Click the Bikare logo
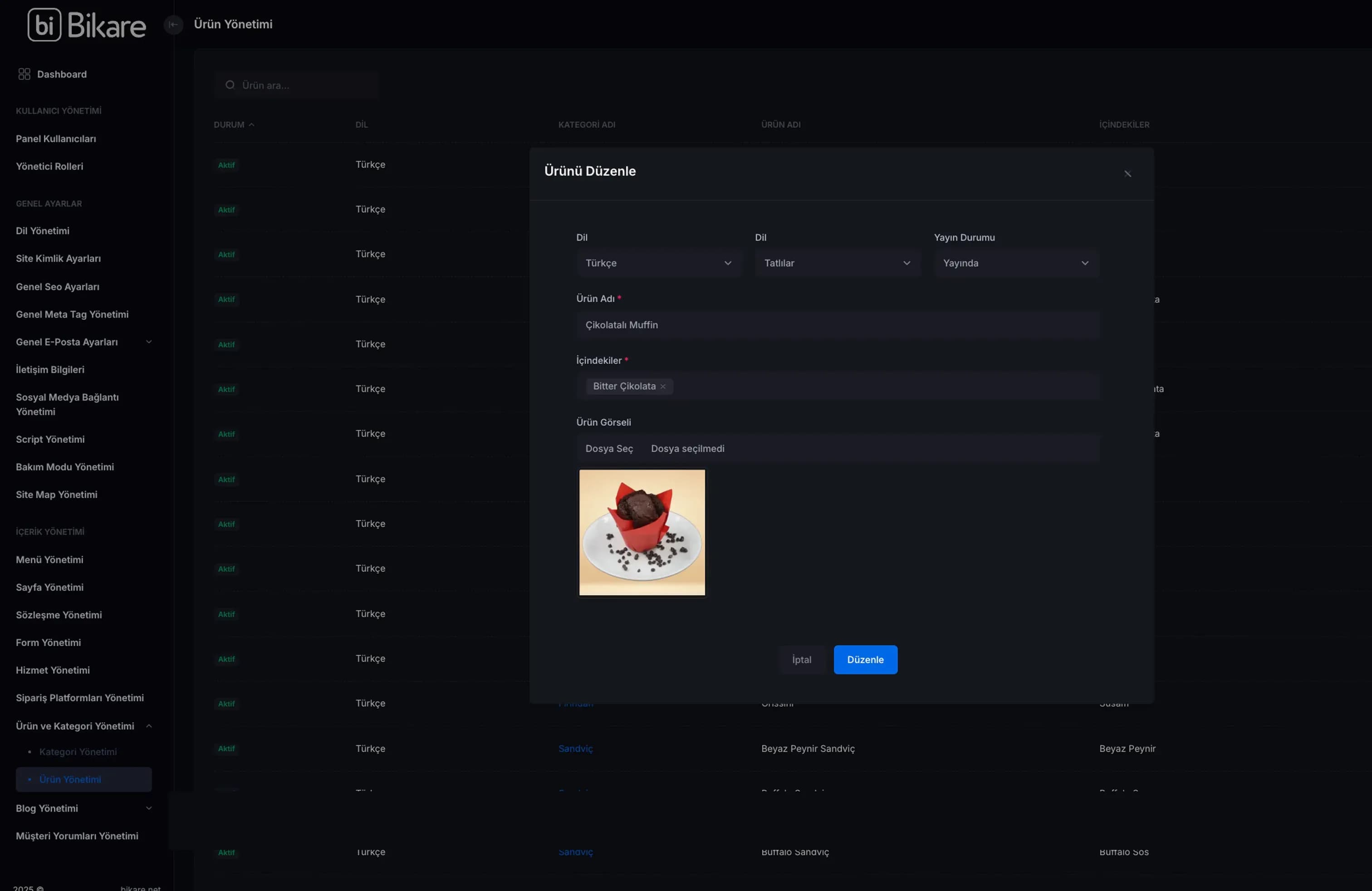Image resolution: width=1372 pixels, height=891 pixels. coord(87,25)
